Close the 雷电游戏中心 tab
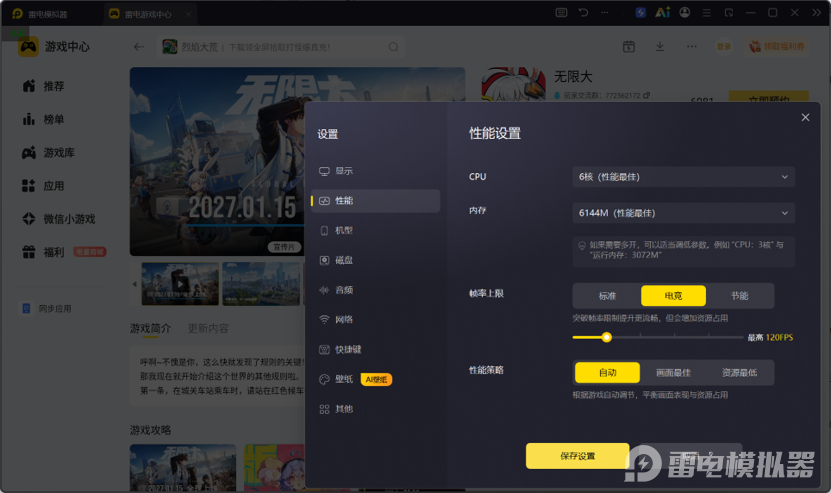 [188, 14]
